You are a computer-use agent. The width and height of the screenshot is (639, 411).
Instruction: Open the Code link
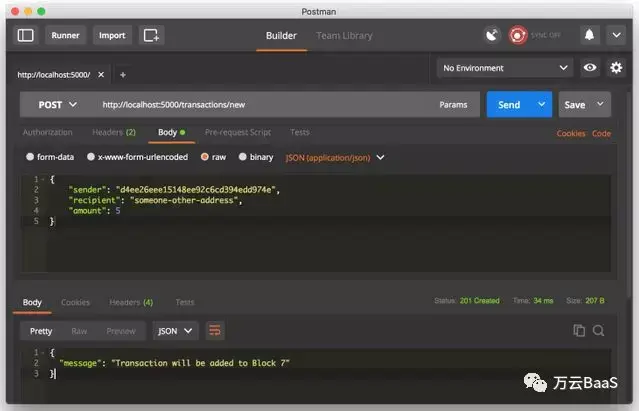(x=601, y=133)
